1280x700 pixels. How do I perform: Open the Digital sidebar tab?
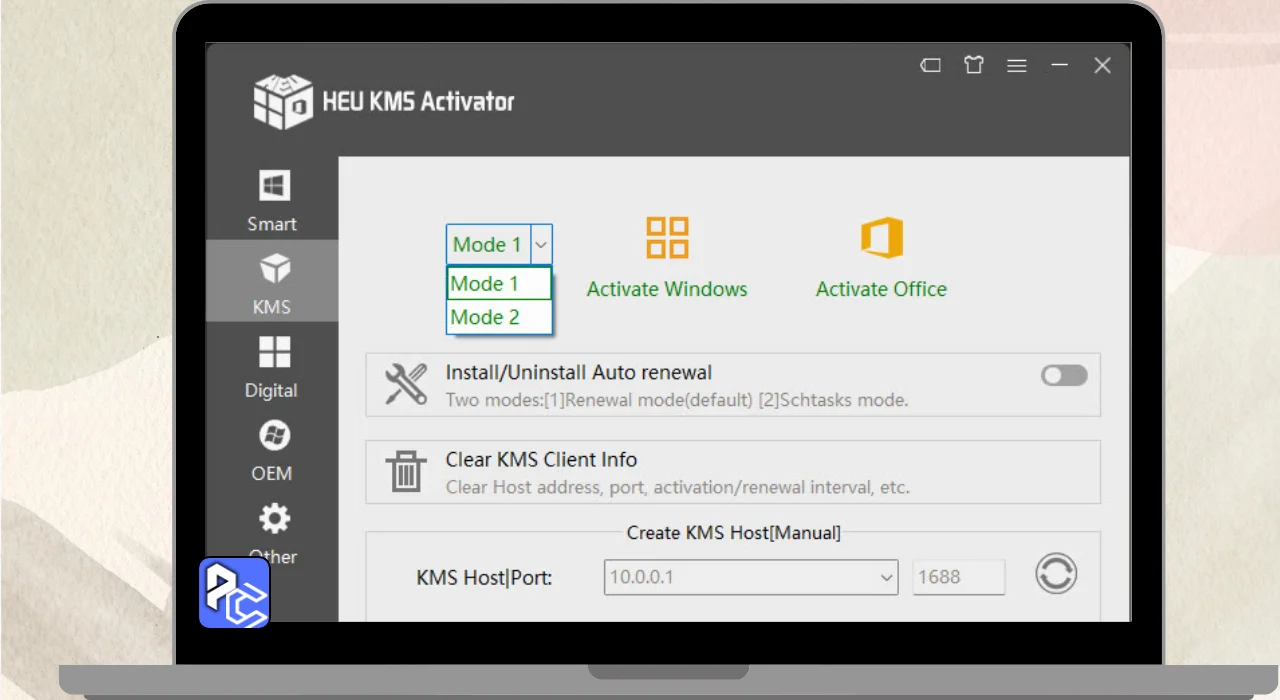pyautogui.click(x=273, y=367)
